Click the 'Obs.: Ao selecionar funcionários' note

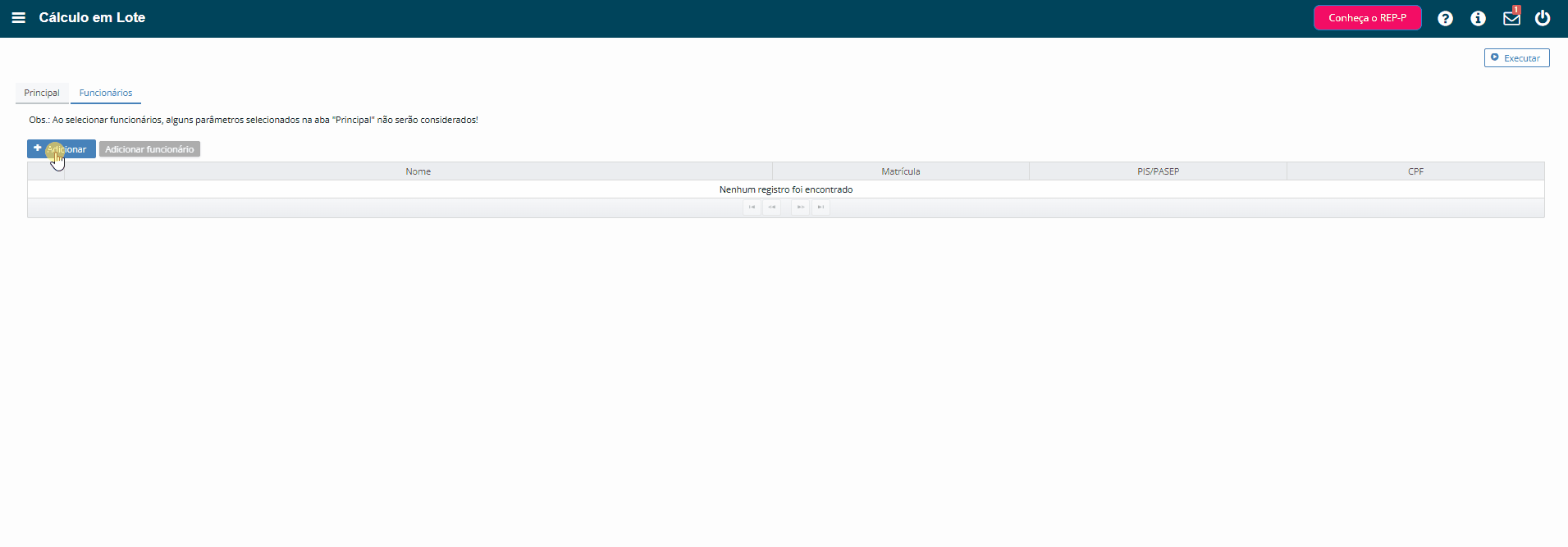[x=254, y=120]
